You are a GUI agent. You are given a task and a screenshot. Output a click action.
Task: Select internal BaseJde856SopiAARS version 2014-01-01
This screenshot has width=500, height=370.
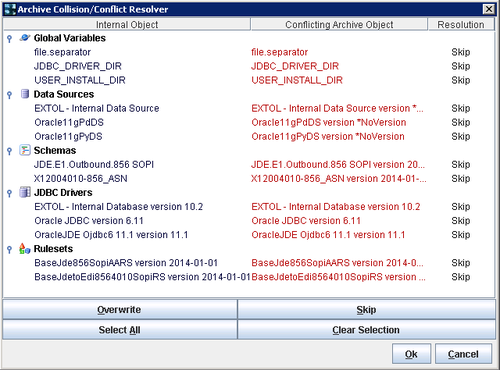(126, 263)
